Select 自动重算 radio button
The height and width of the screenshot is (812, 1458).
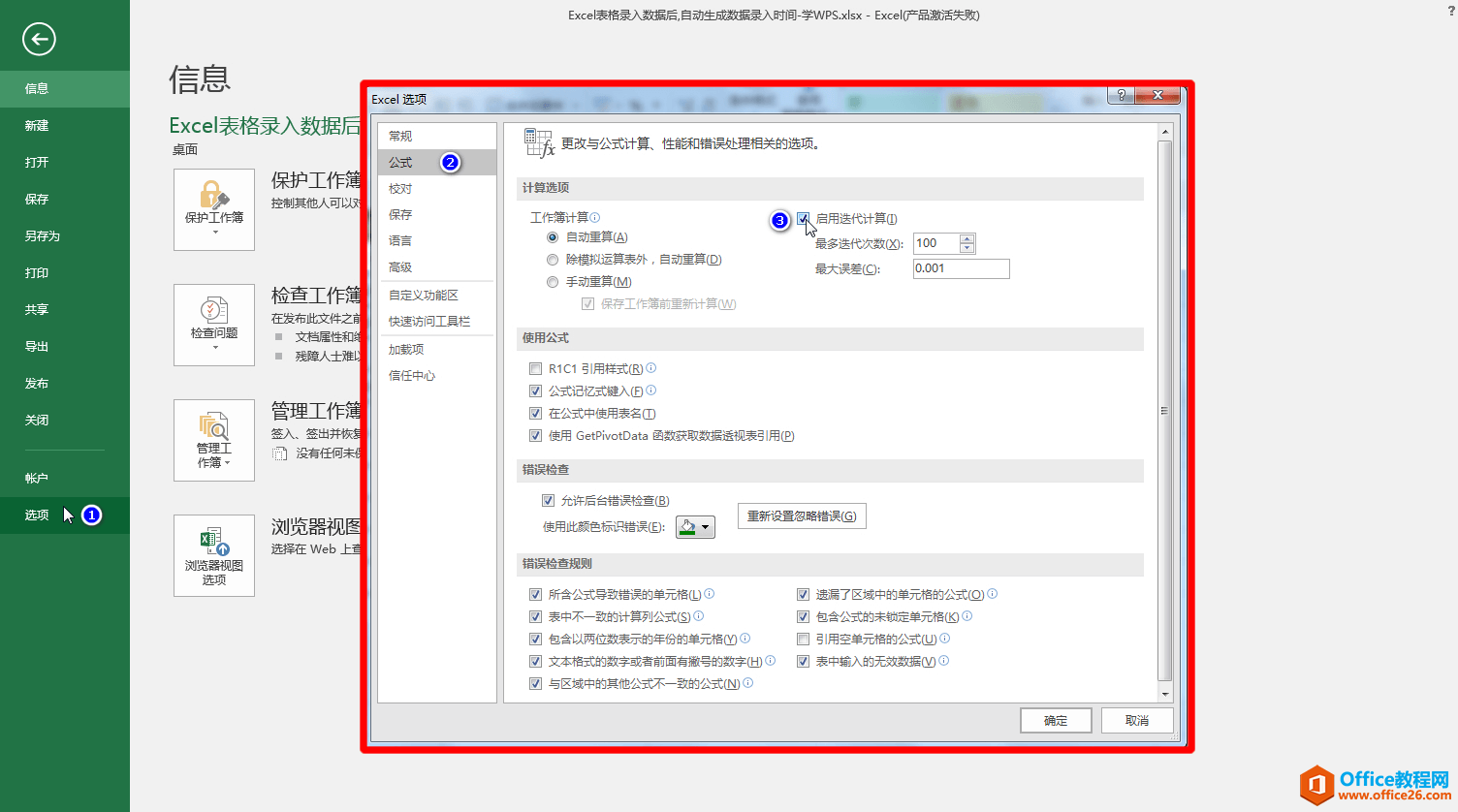coord(553,237)
